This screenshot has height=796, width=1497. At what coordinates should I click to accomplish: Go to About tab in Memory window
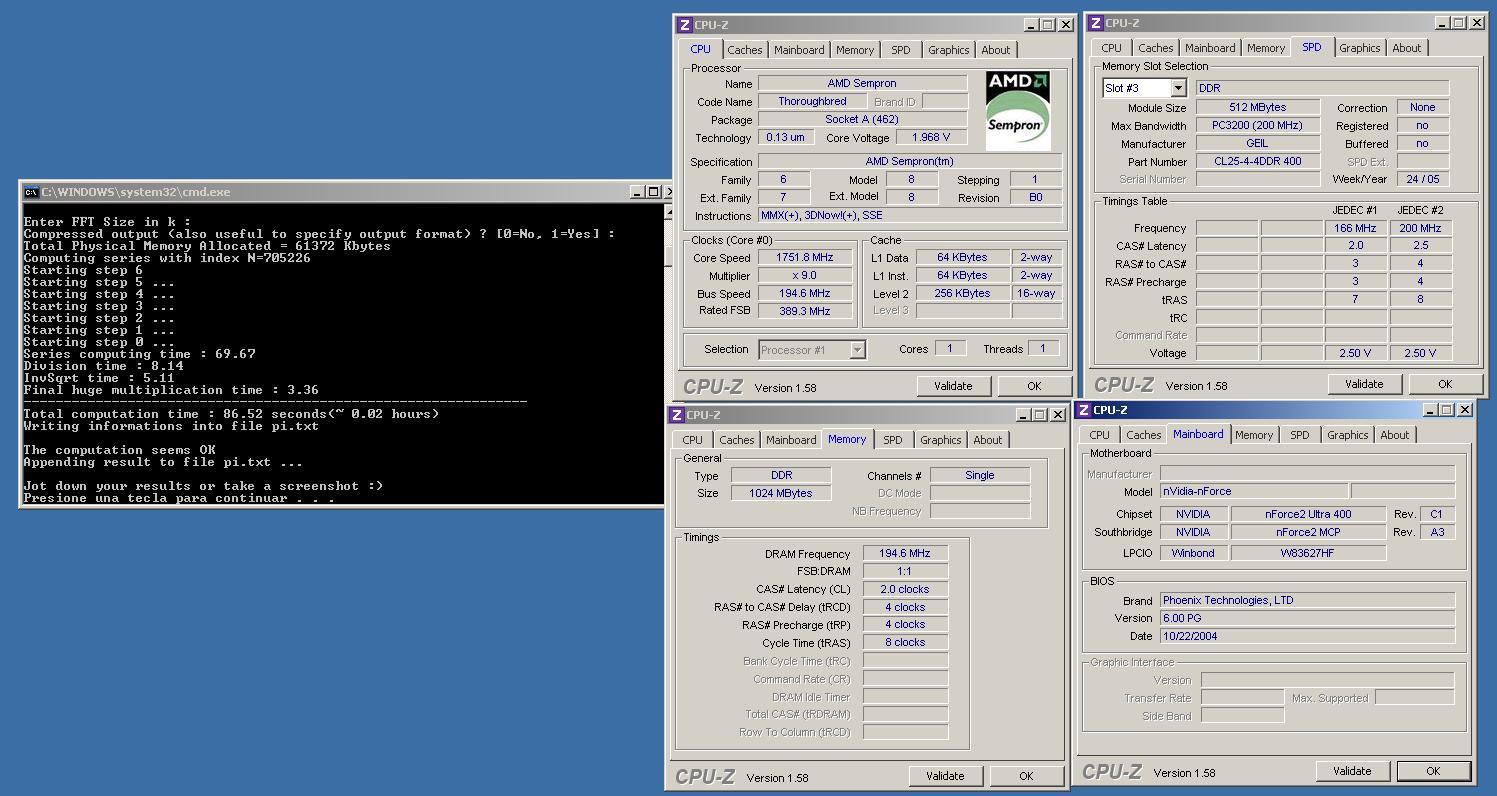987,440
